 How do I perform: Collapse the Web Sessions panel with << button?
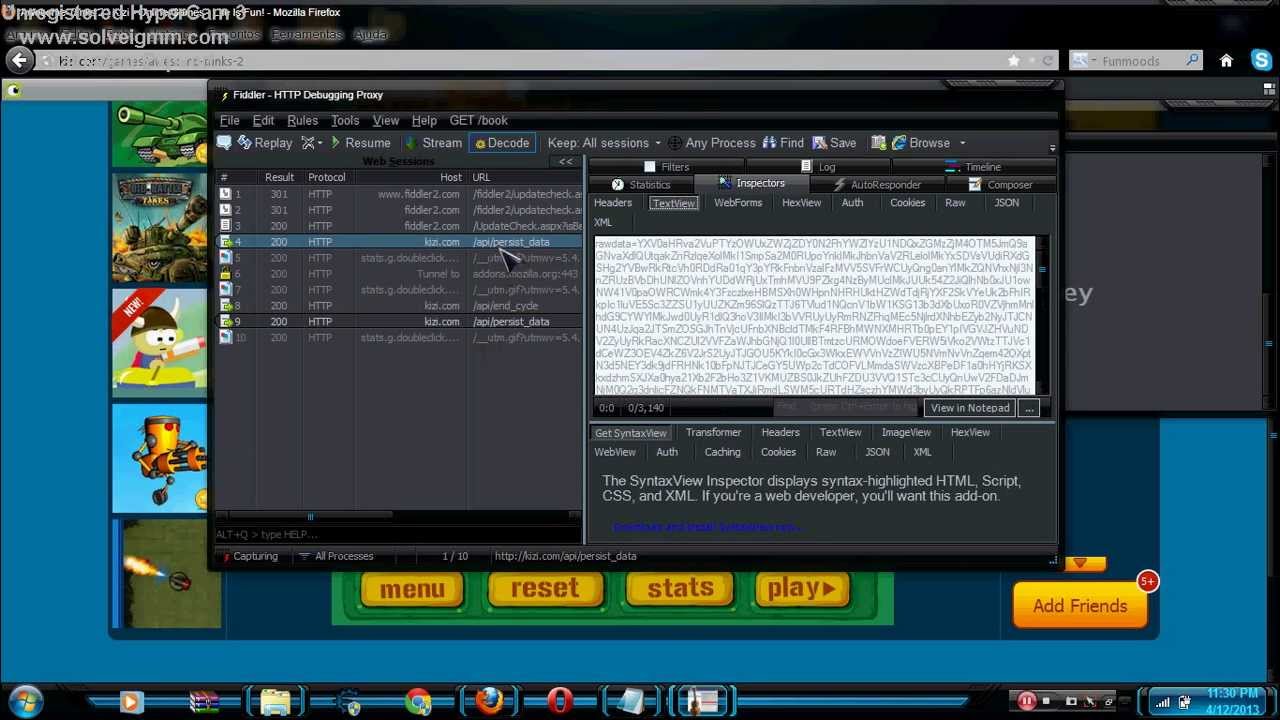click(566, 162)
